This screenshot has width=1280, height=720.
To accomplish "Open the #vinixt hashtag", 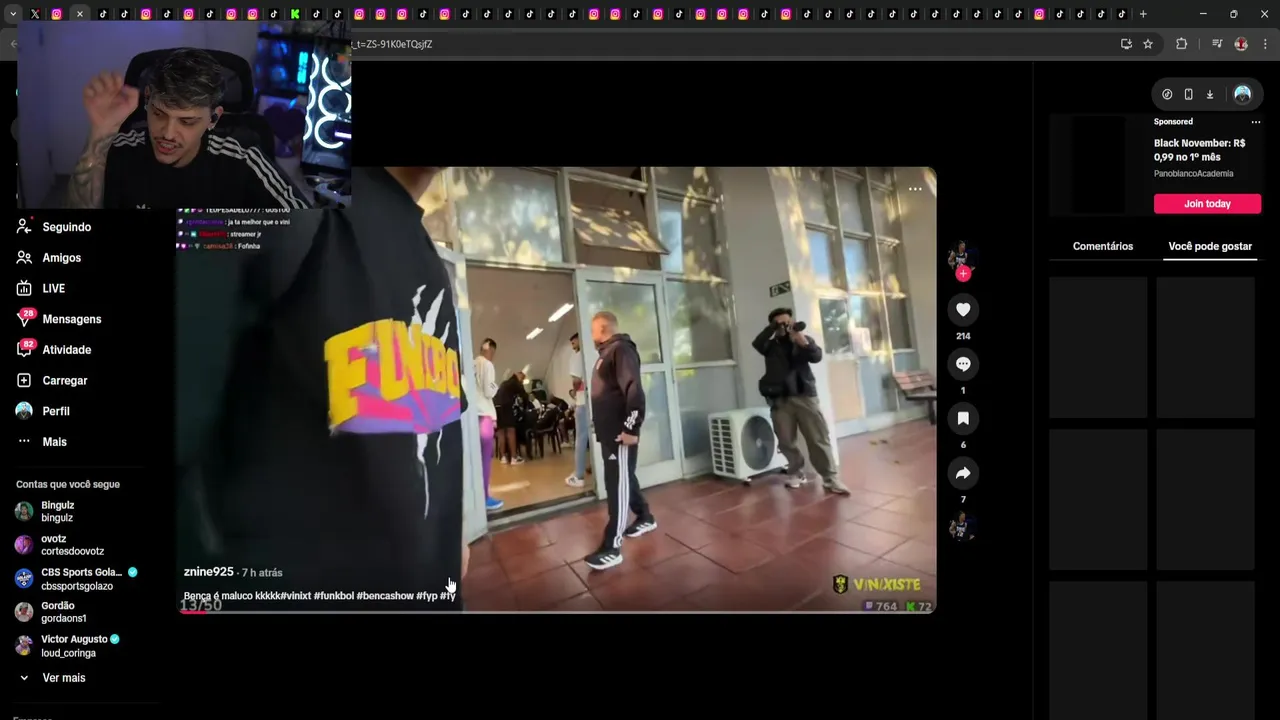I will tap(296, 596).
